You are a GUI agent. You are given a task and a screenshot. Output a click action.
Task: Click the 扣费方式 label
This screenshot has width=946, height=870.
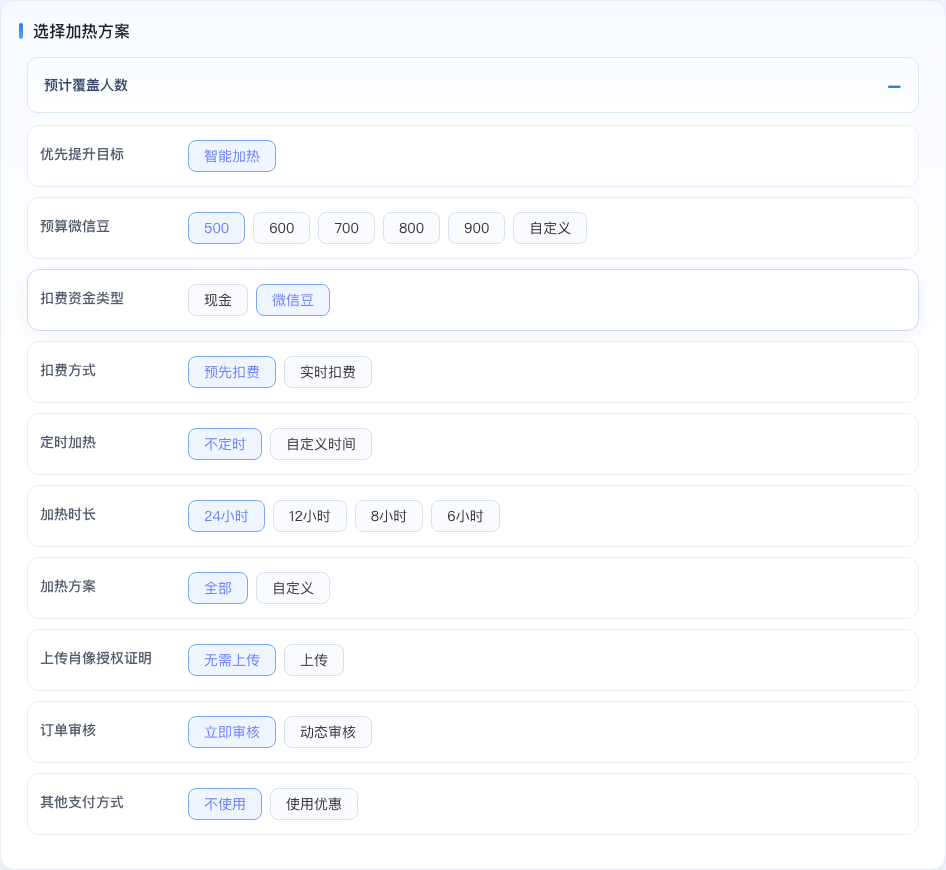click(68, 370)
